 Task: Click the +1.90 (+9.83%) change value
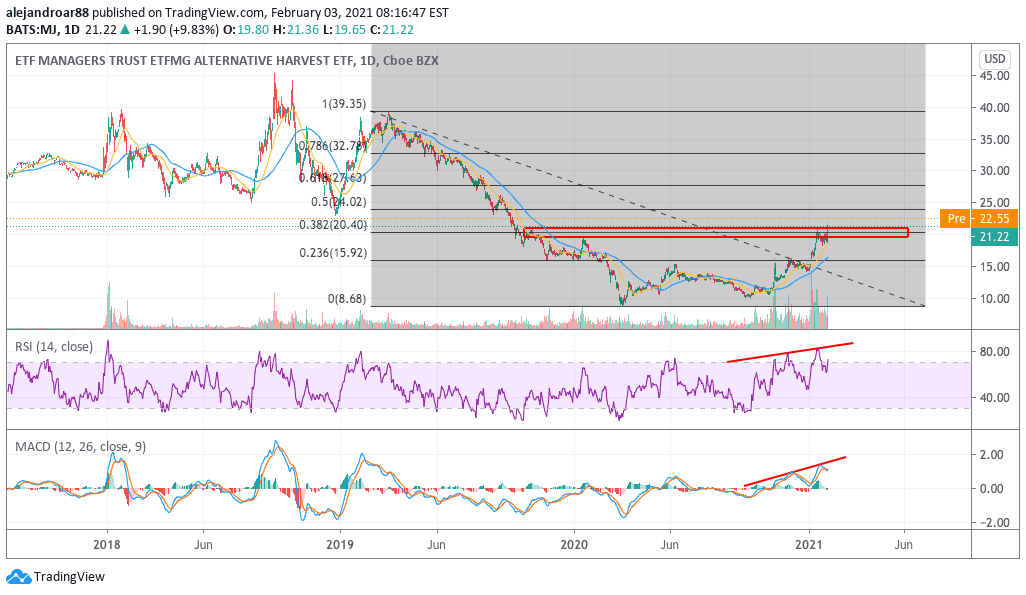tap(174, 29)
